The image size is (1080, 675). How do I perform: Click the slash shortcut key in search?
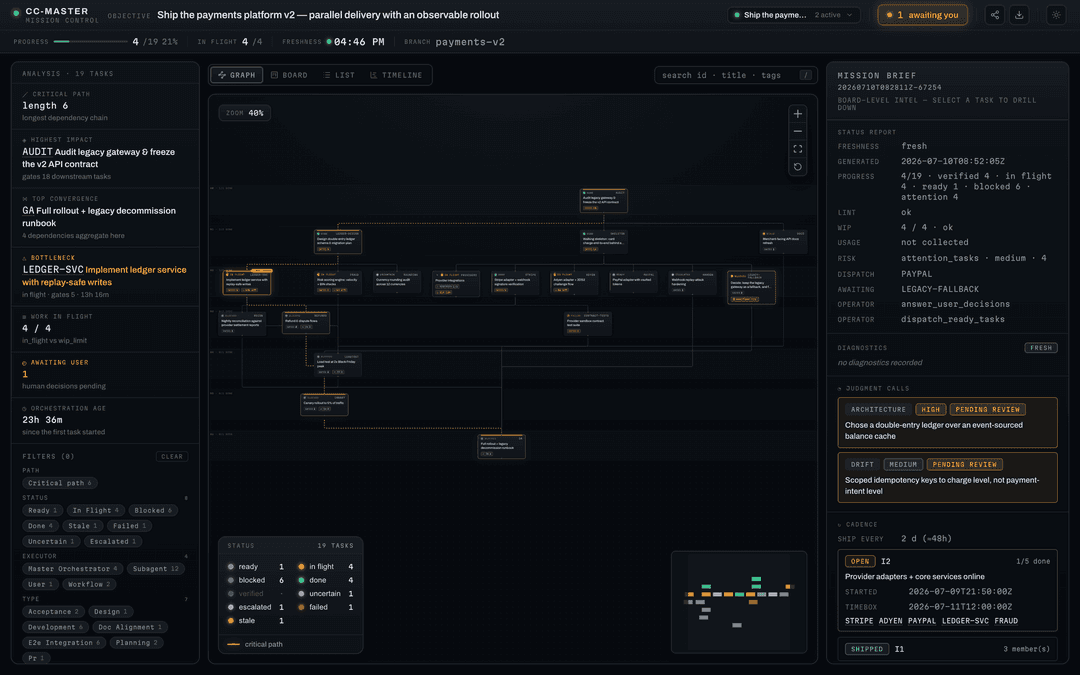point(805,75)
